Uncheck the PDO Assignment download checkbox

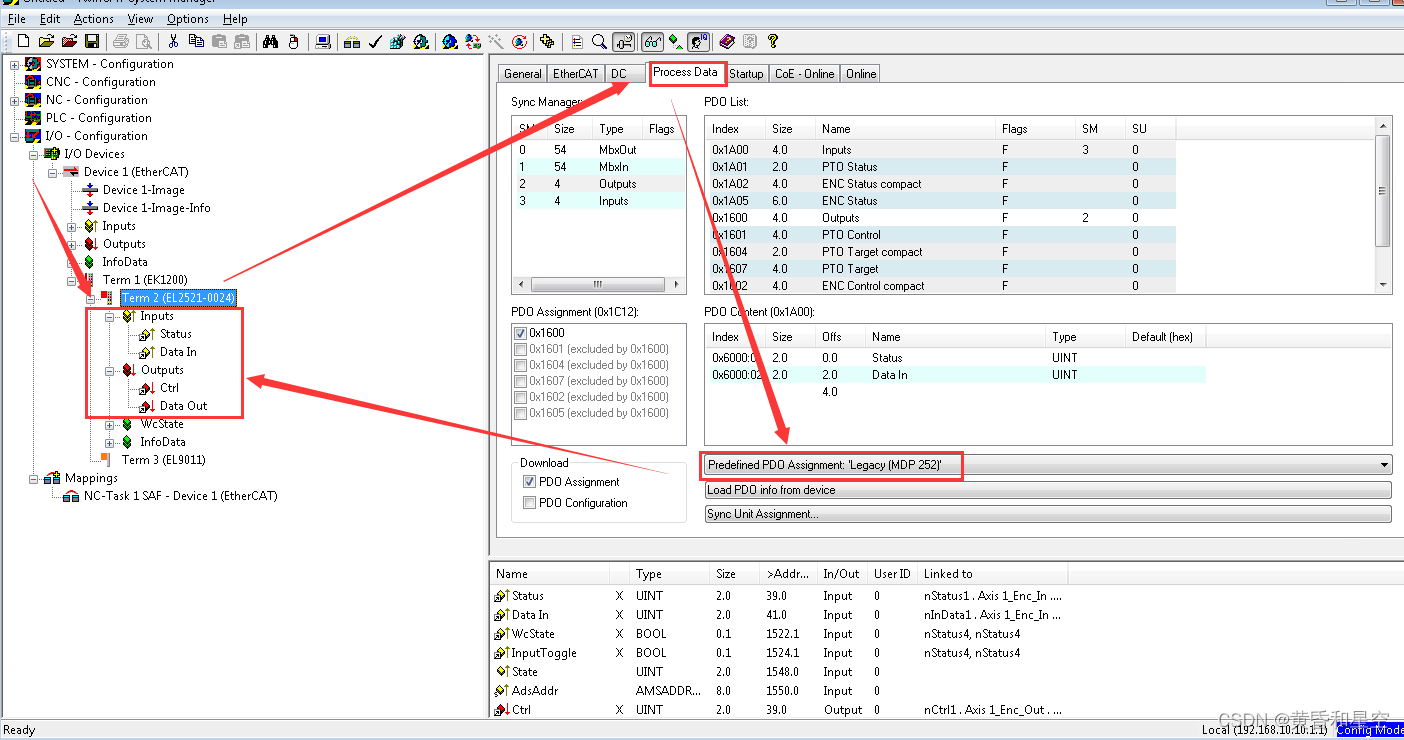point(529,482)
